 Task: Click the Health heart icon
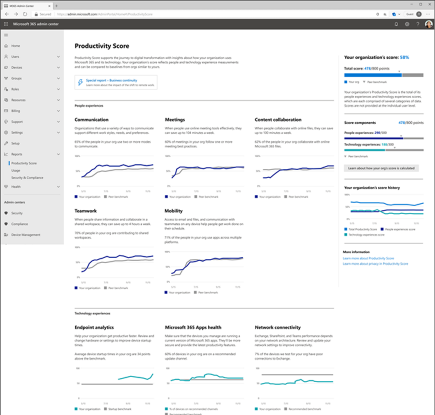point(6,187)
